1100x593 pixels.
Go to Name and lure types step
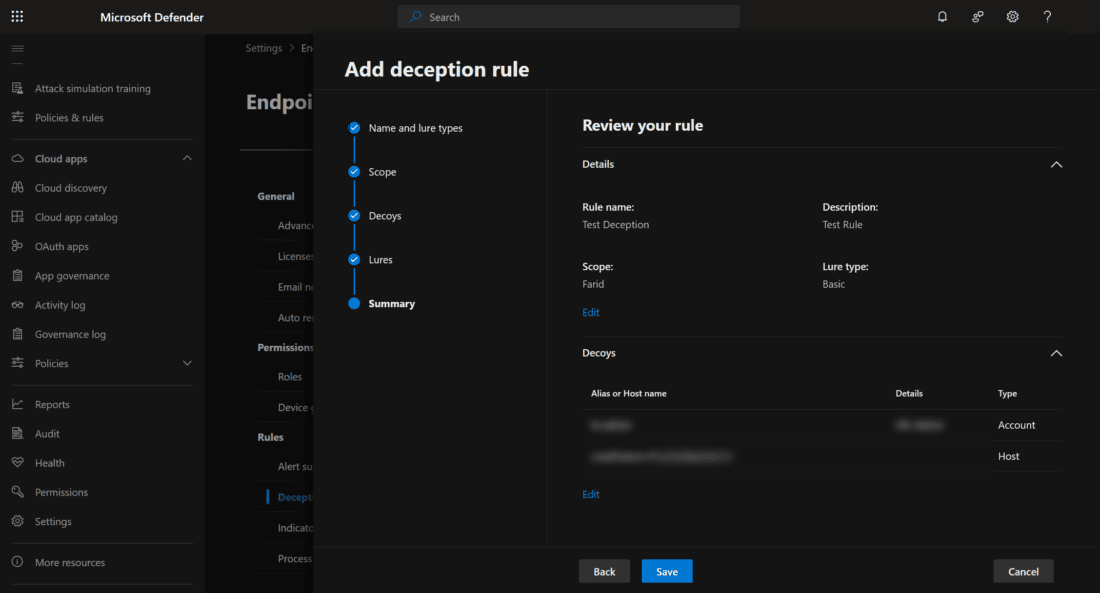(415, 128)
